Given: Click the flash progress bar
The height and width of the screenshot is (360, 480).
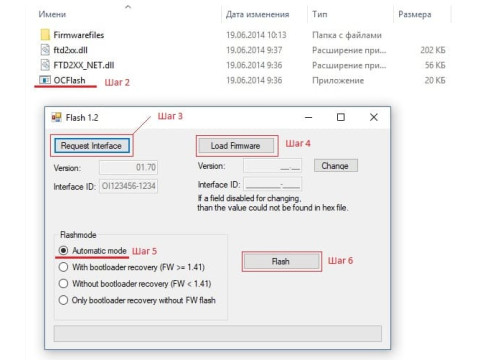Looking at the screenshot, I should point(218,334).
